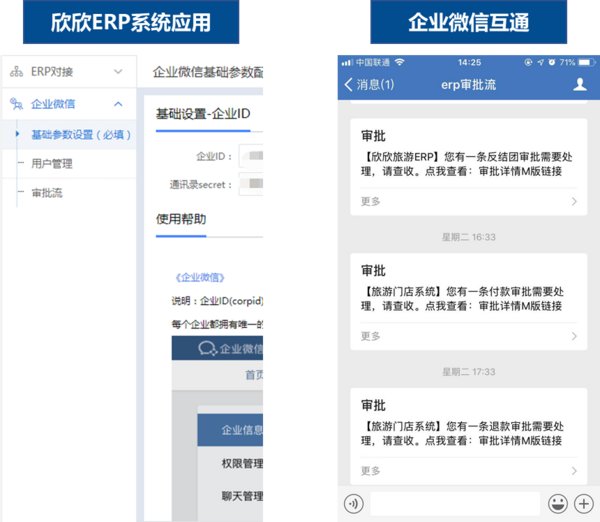This screenshot has width=600, height=522.
Task: Click the 企业微信基础参数 page title
Action: tap(208, 72)
